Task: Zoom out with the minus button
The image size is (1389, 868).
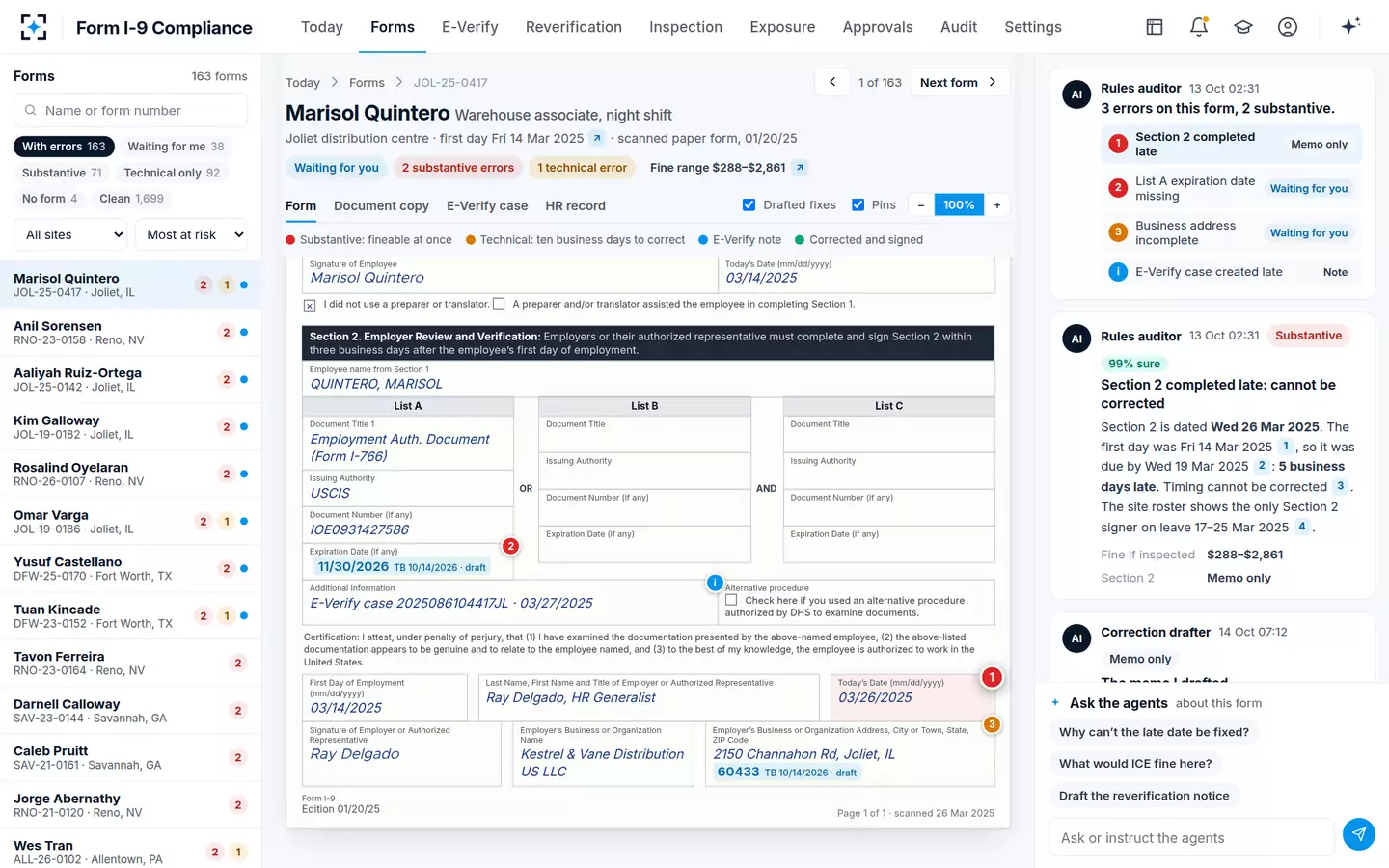Action: [921, 205]
